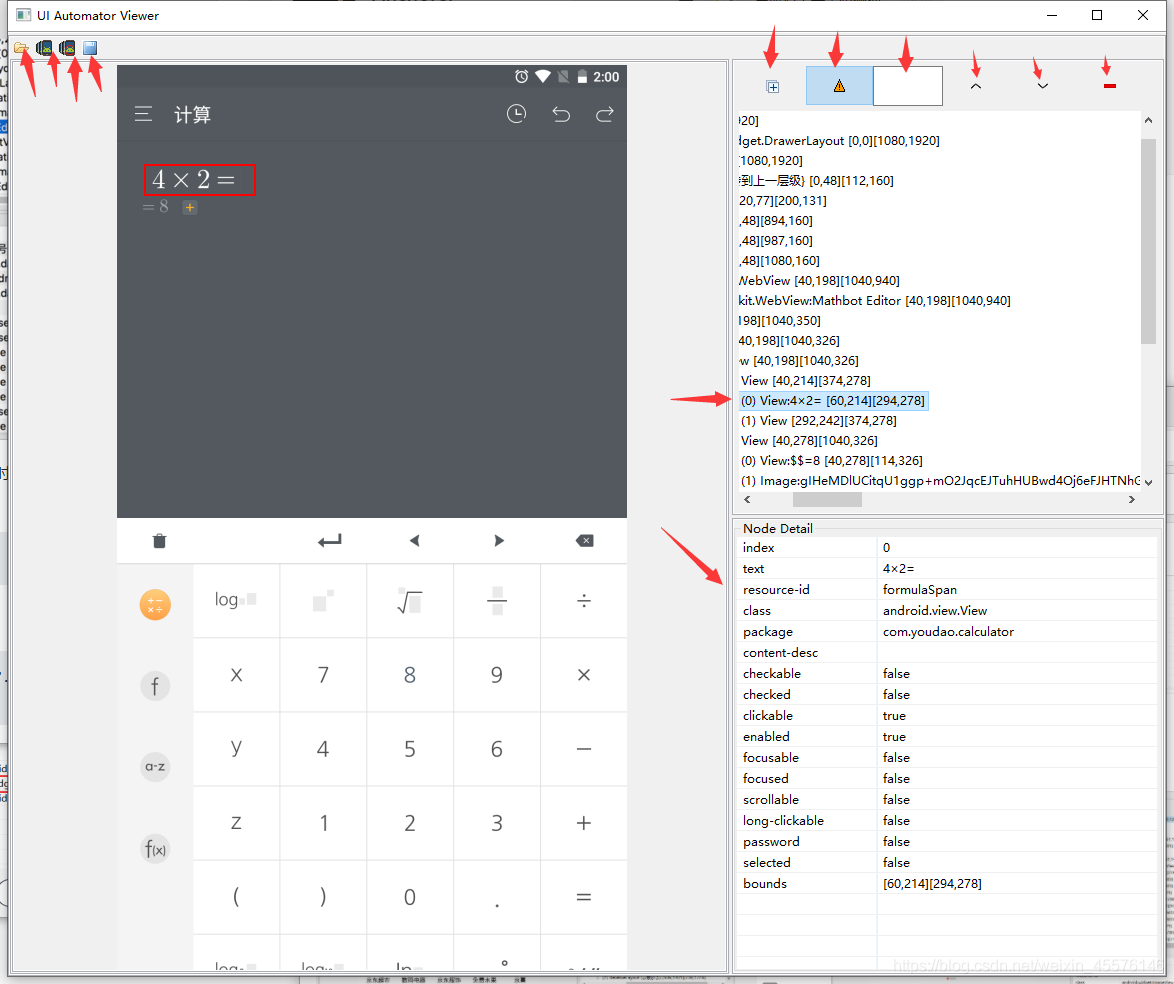The image size is (1174, 984).
Task: Open the hamburger menu in the calculator screenshot
Action: (143, 114)
